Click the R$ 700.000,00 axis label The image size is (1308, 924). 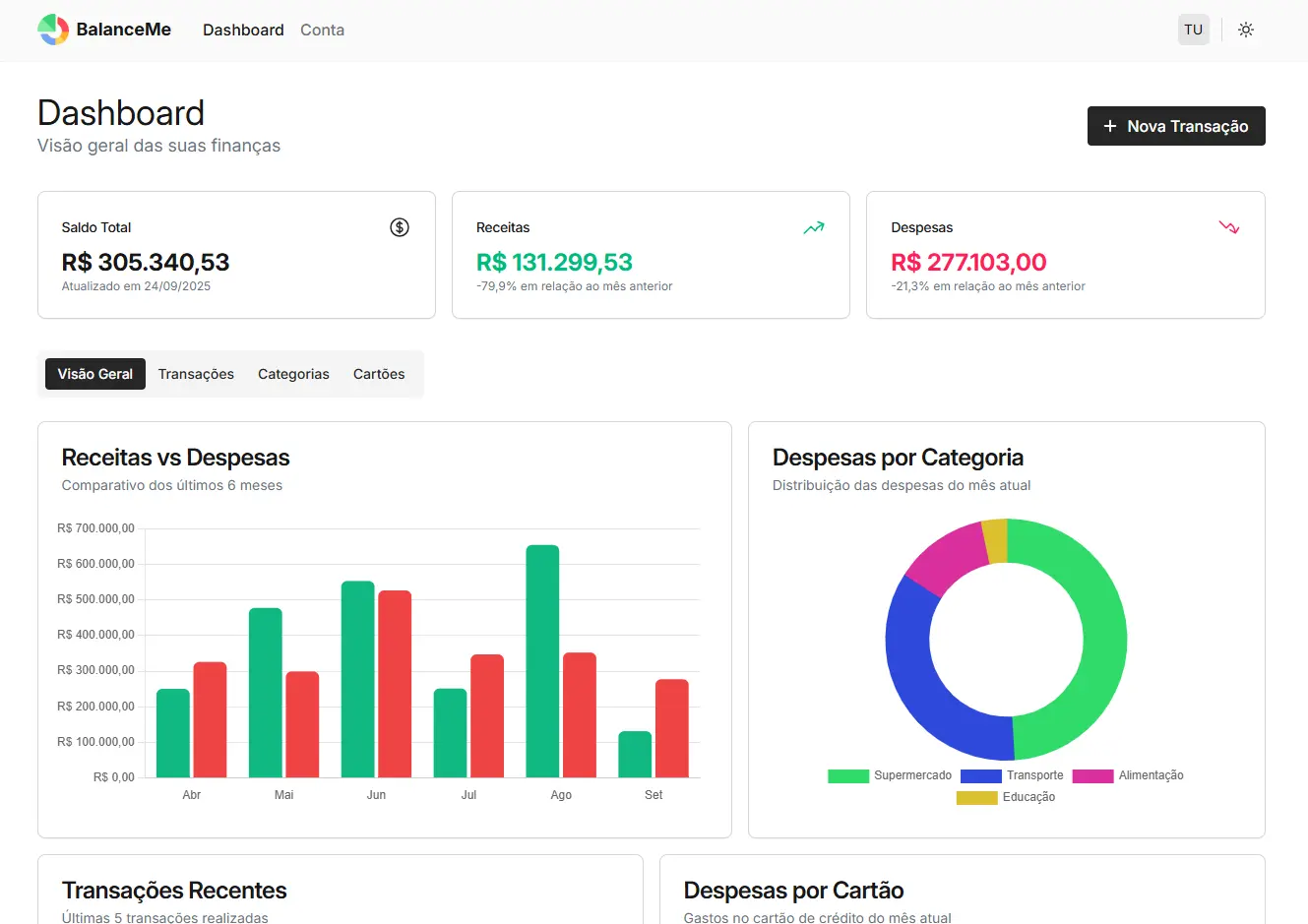click(95, 528)
